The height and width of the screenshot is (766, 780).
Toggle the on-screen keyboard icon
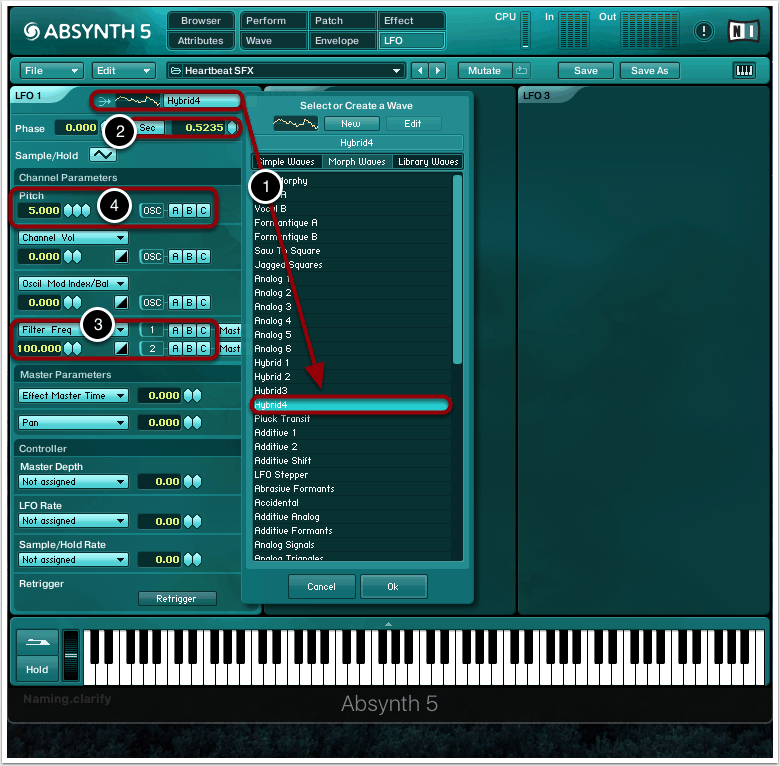[744, 71]
